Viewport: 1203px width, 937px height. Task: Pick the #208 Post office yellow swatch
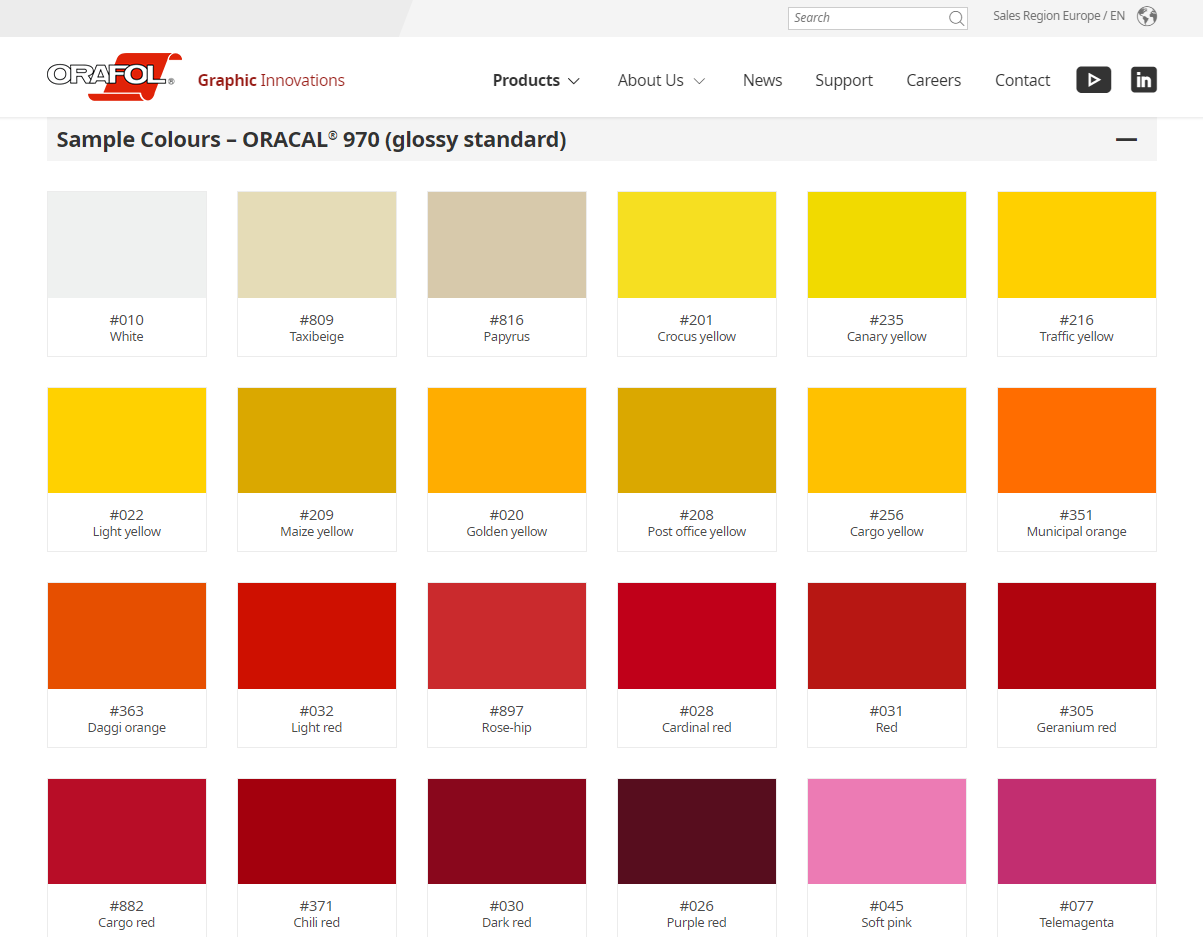point(697,469)
